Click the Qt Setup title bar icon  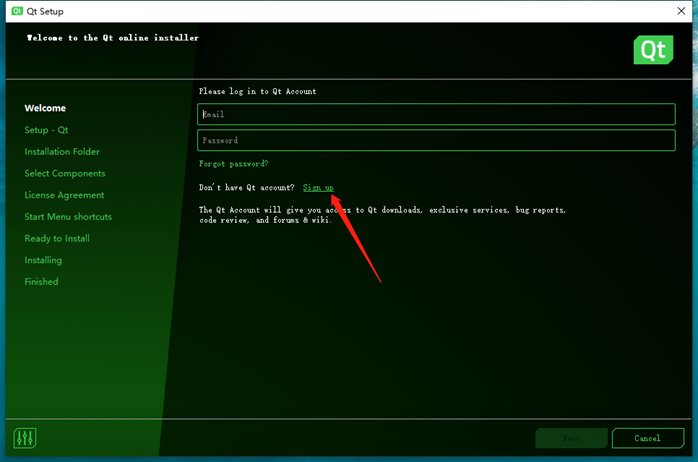[x=17, y=11]
